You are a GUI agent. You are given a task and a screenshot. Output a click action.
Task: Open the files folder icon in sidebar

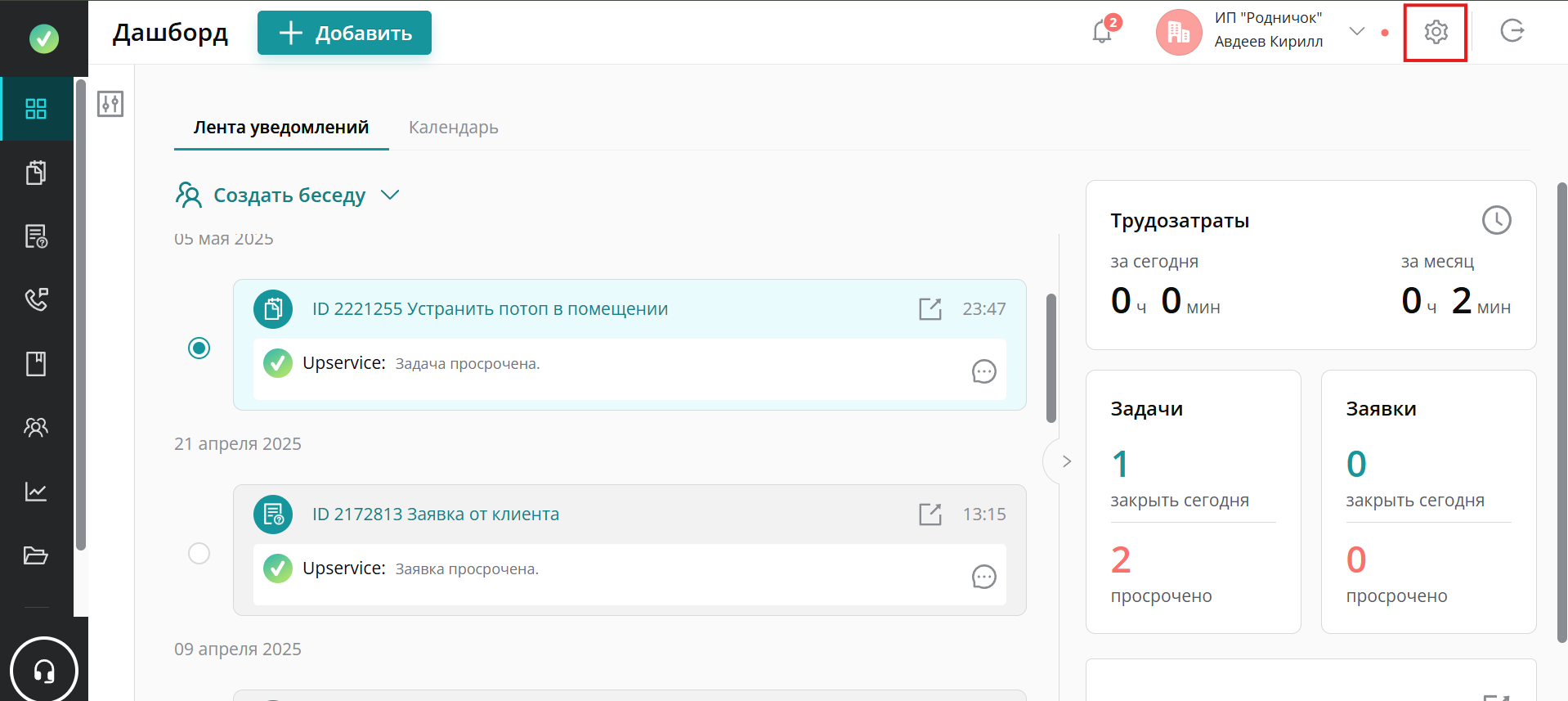(x=36, y=555)
